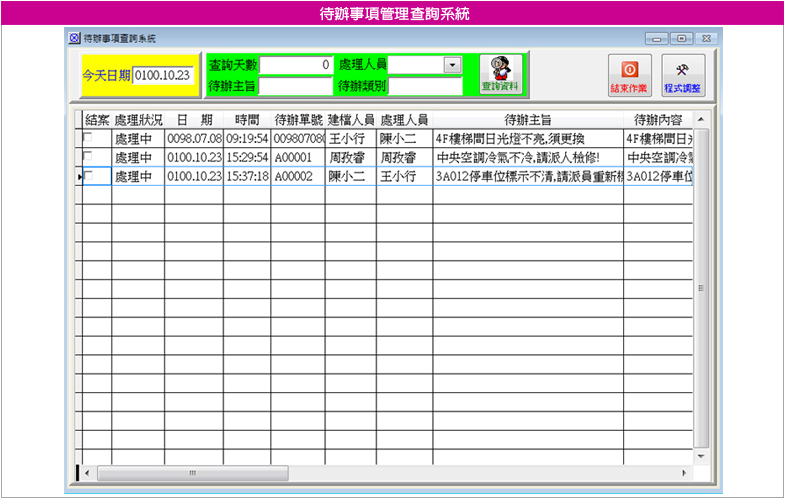
Task: Select the 中央空調冷氣不冷 subject cell
Action: [527, 157]
